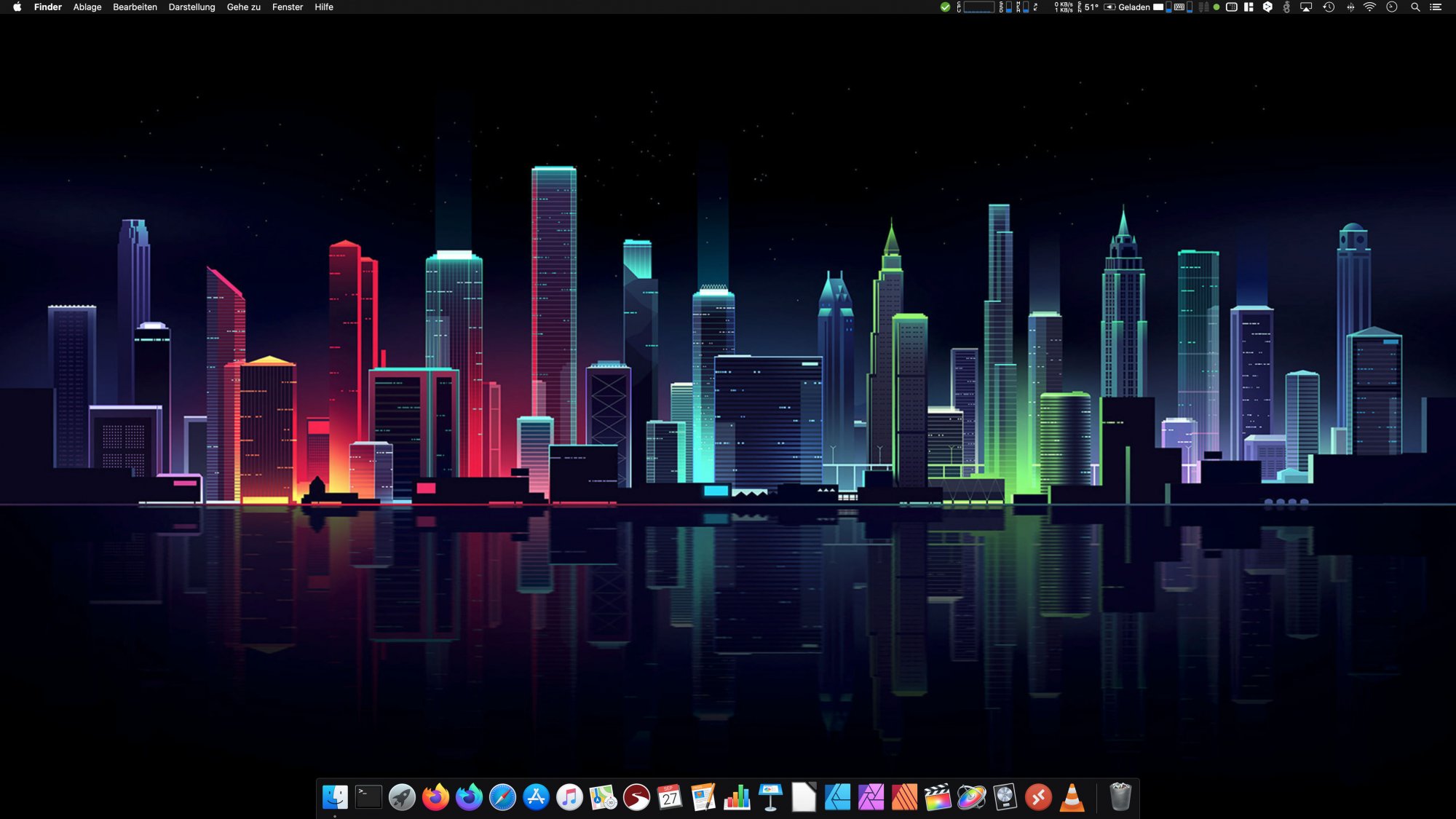The image size is (1456, 819).
Task: Open the Darstellung menu
Action: (191, 7)
